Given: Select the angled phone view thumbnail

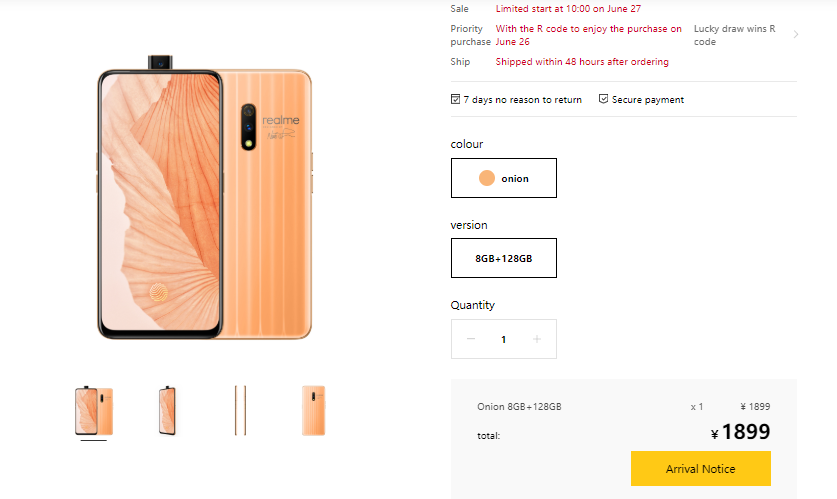Looking at the screenshot, I should [x=167, y=411].
